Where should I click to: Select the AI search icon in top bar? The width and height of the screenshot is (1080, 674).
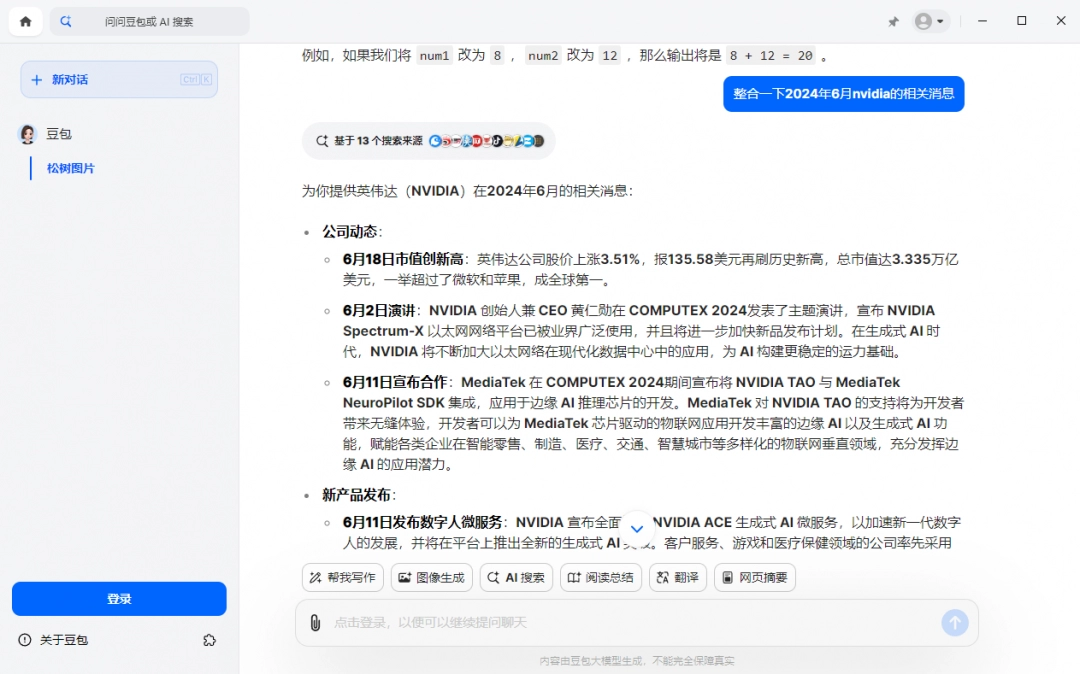pyautogui.click(x=65, y=20)
